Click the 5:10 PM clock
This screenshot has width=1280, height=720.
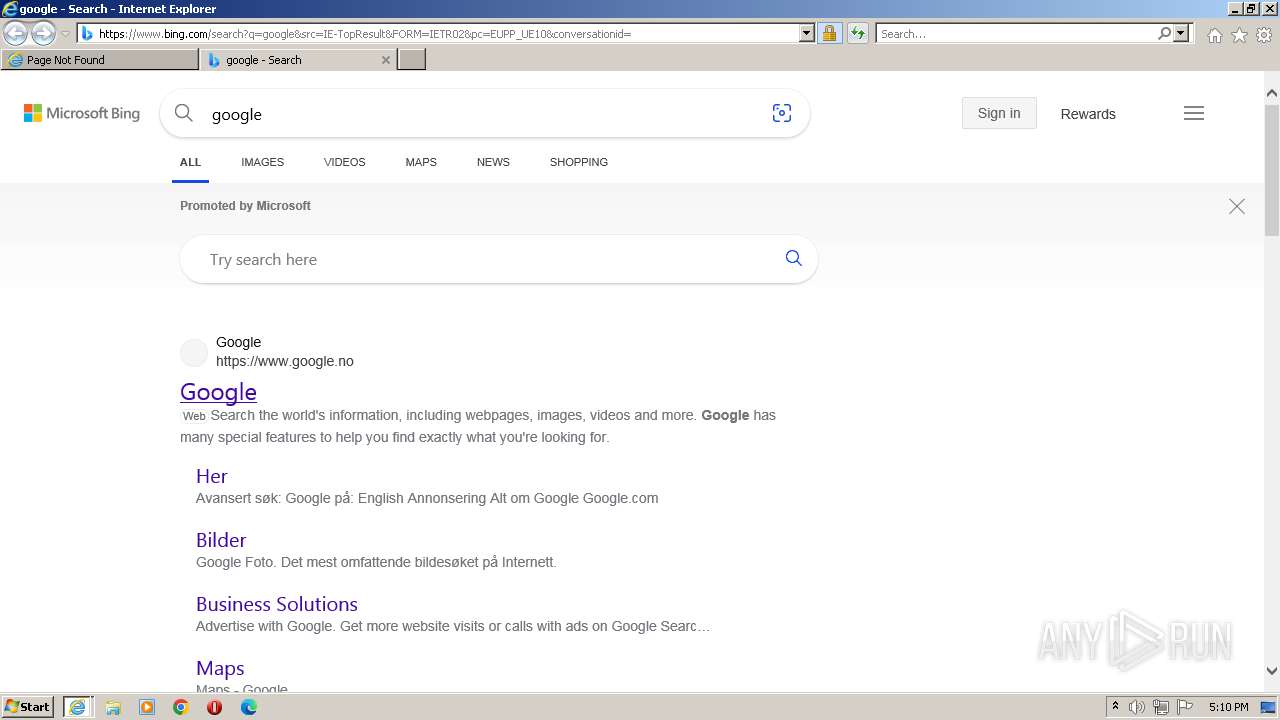tap(1228, 707)
